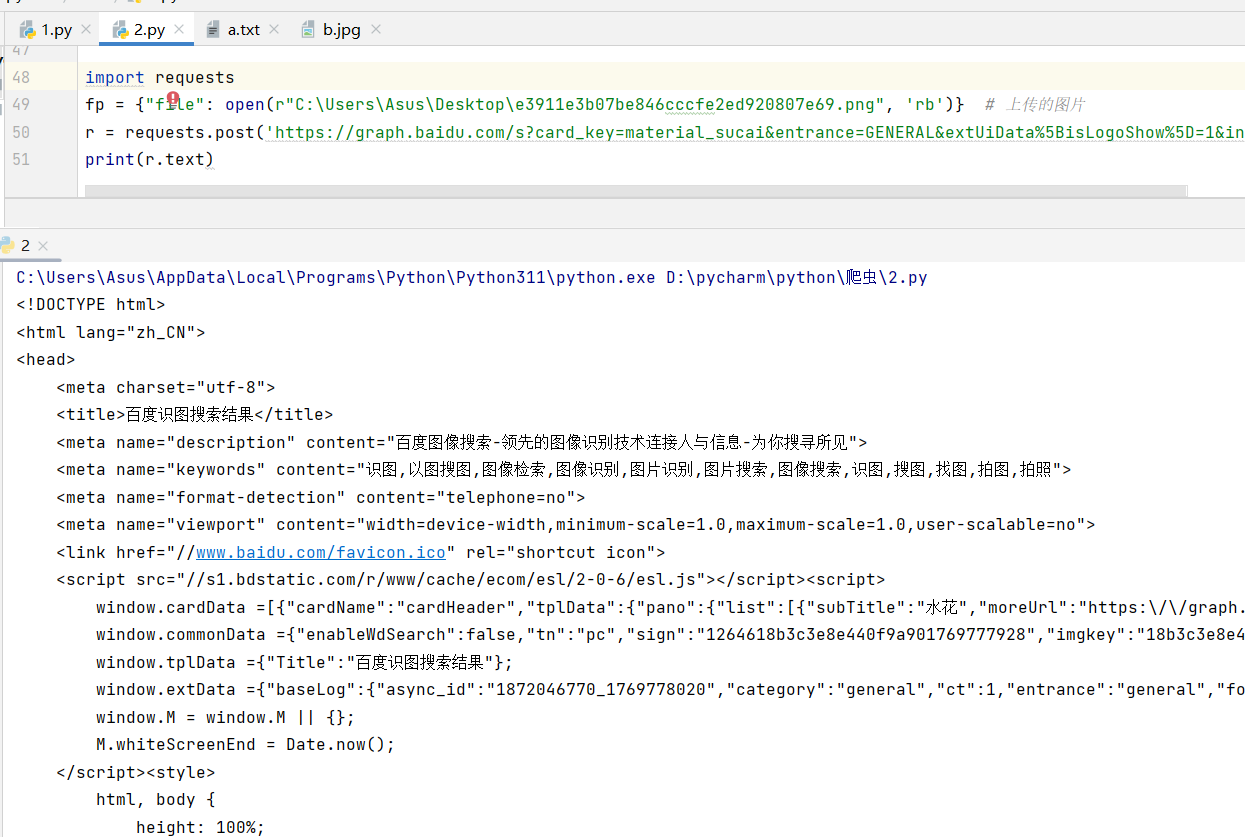The width and height of the screenshot is (1245, 837).
Task: Select the 2.py editor tab
Action: tap(149, 30)
